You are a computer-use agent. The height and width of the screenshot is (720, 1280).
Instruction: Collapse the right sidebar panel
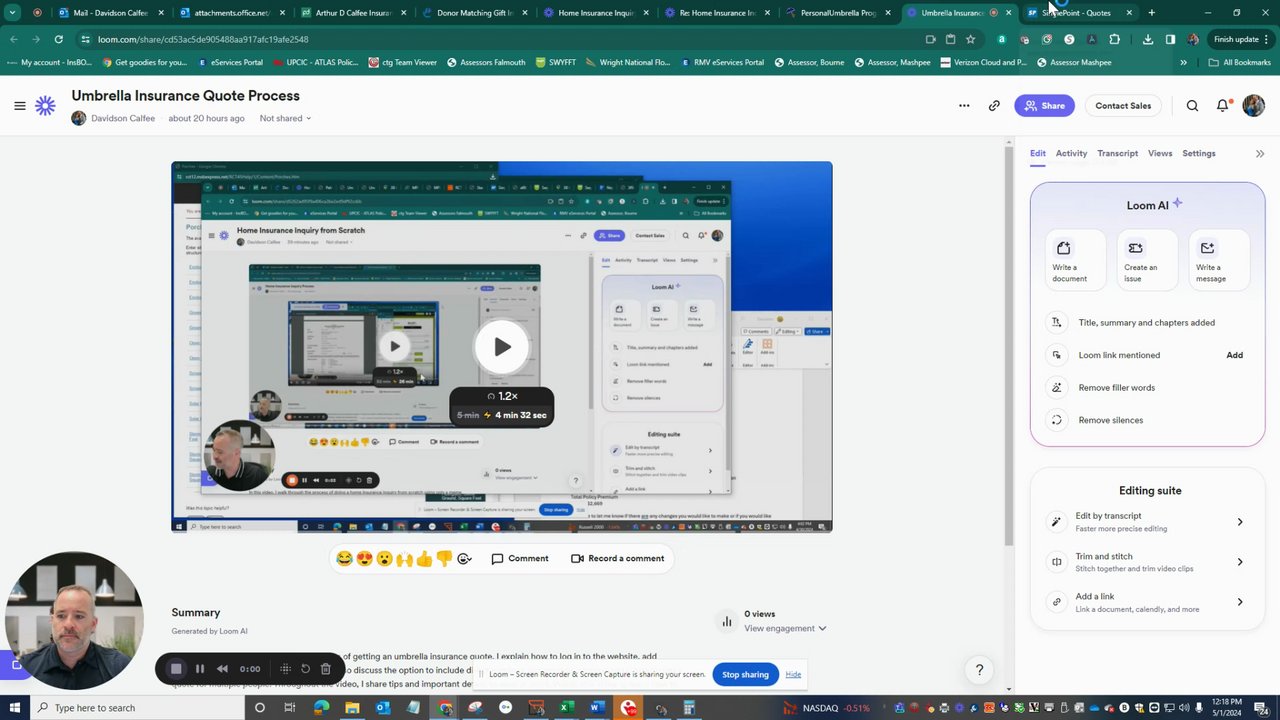[x=1260, y=154]
